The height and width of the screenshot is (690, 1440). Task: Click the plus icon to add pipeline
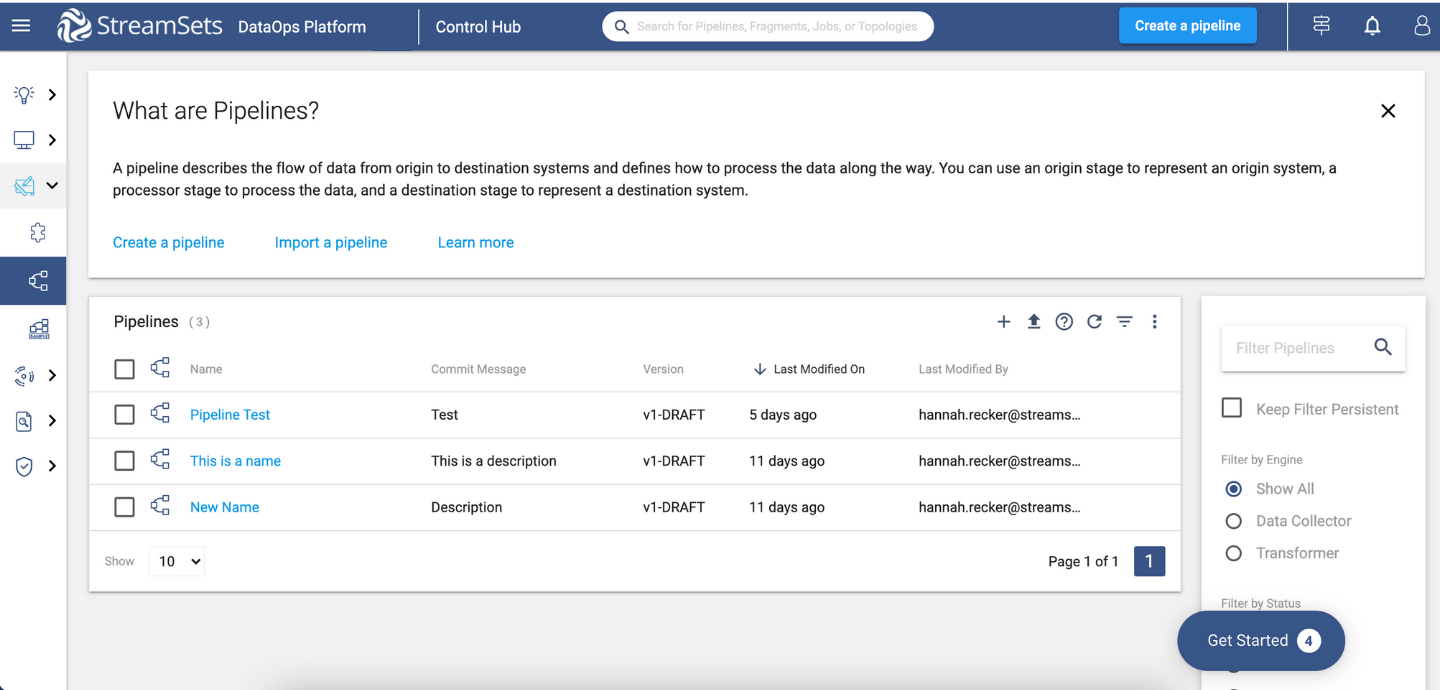pos(1004,322)
